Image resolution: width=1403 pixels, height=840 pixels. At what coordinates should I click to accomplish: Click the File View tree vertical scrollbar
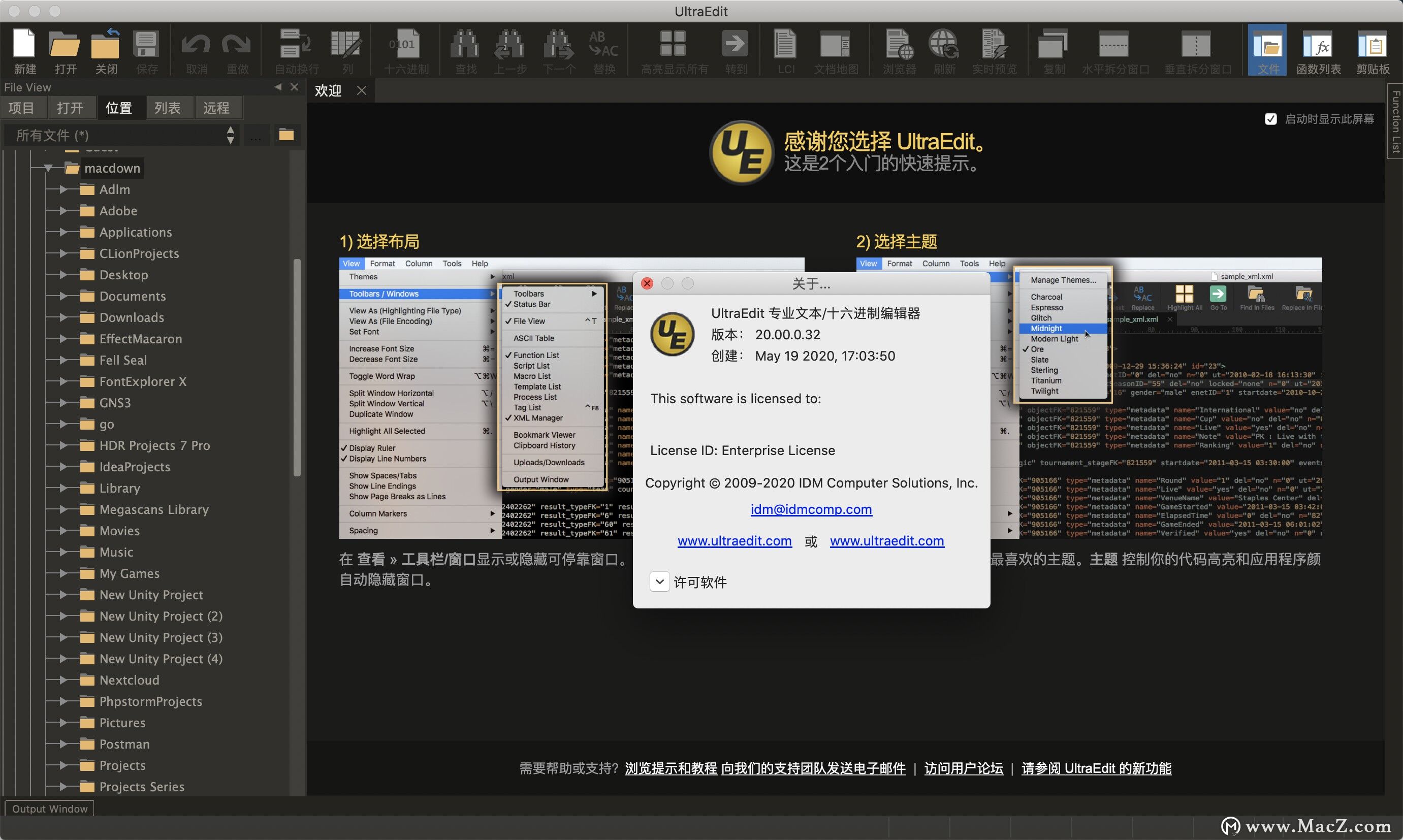click(297, 367)
